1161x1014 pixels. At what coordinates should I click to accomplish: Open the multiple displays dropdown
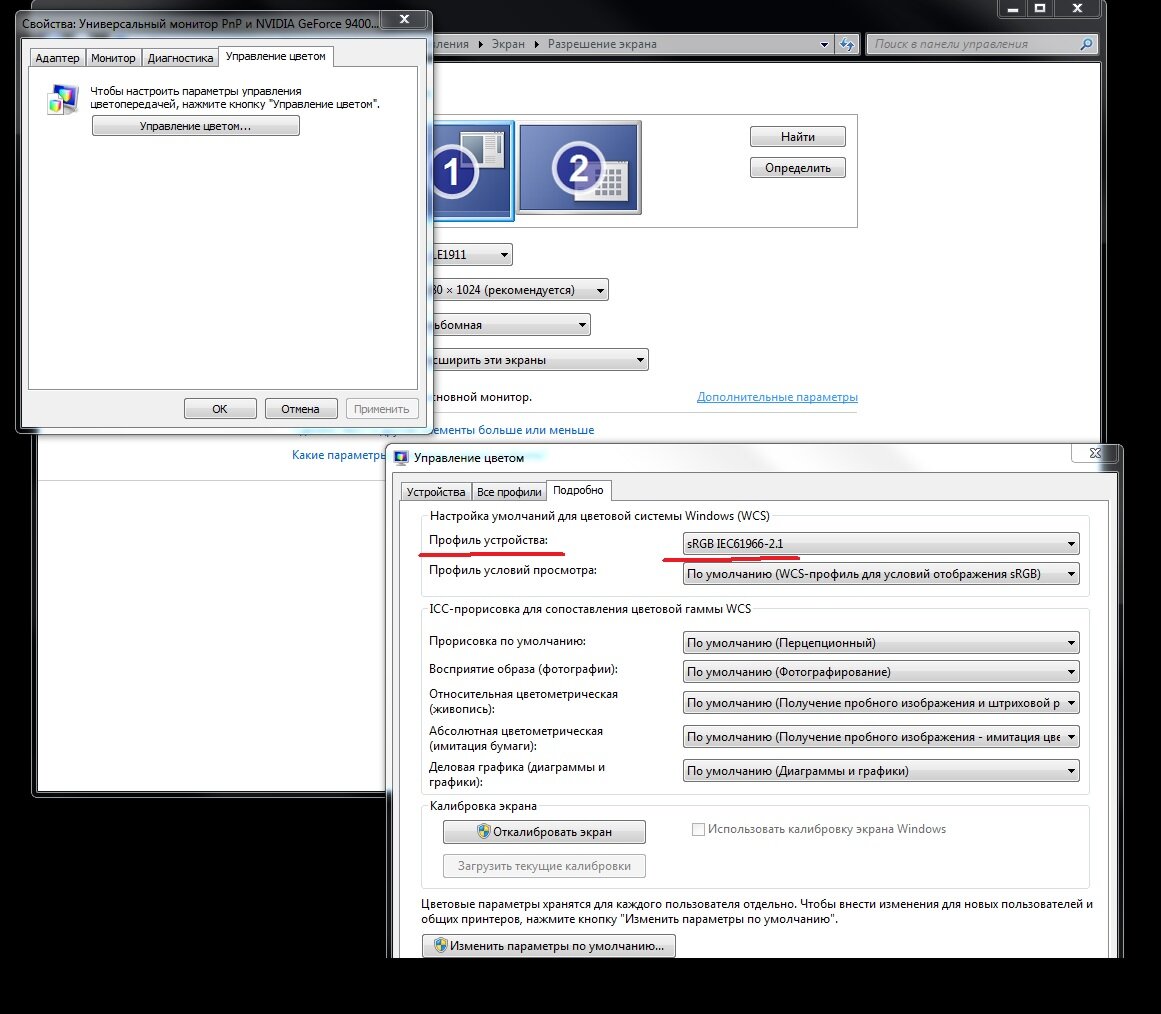[539, 360]
